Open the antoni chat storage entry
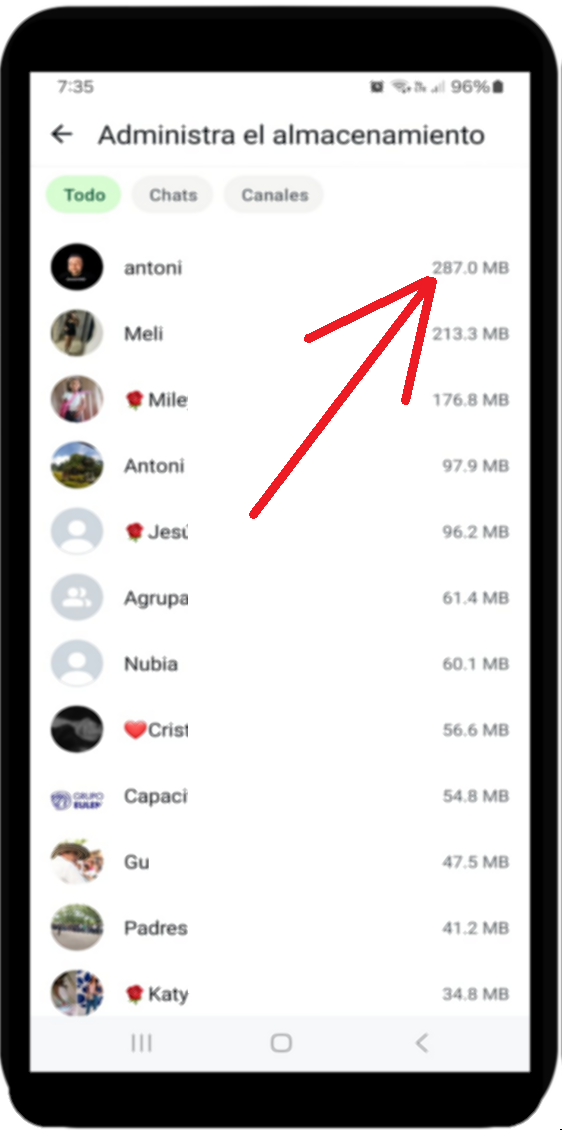The width and height of the screenshot is (562, 1132). coord(280,268)
